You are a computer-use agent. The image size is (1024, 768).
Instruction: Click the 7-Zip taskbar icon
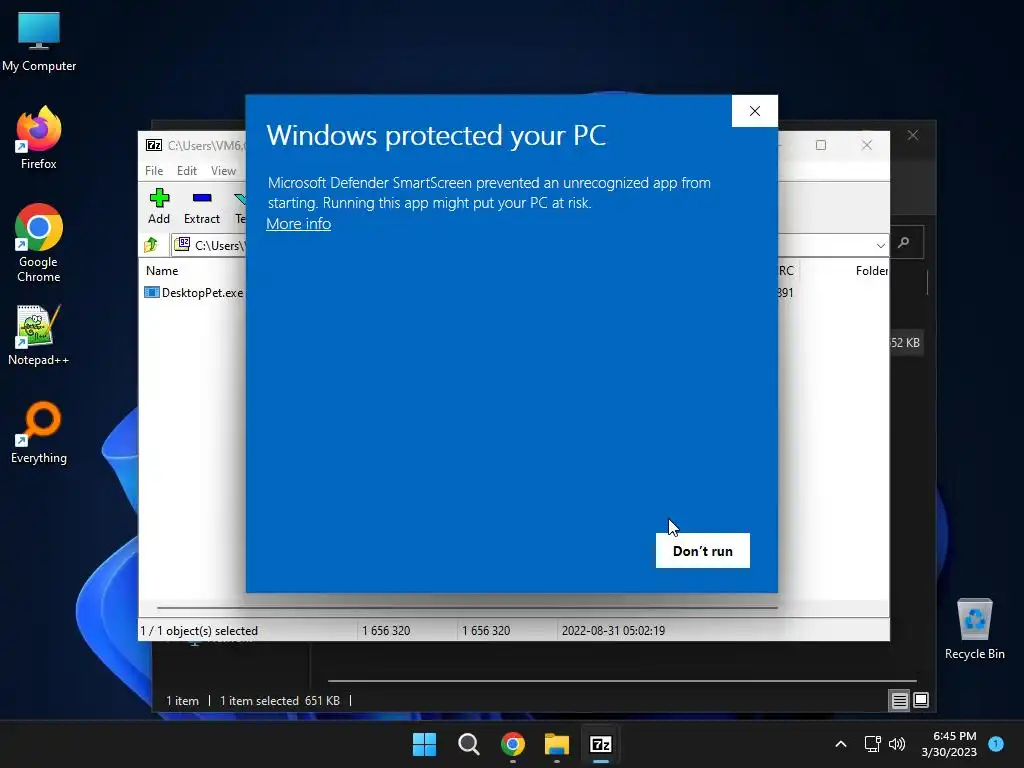[601, 744]
